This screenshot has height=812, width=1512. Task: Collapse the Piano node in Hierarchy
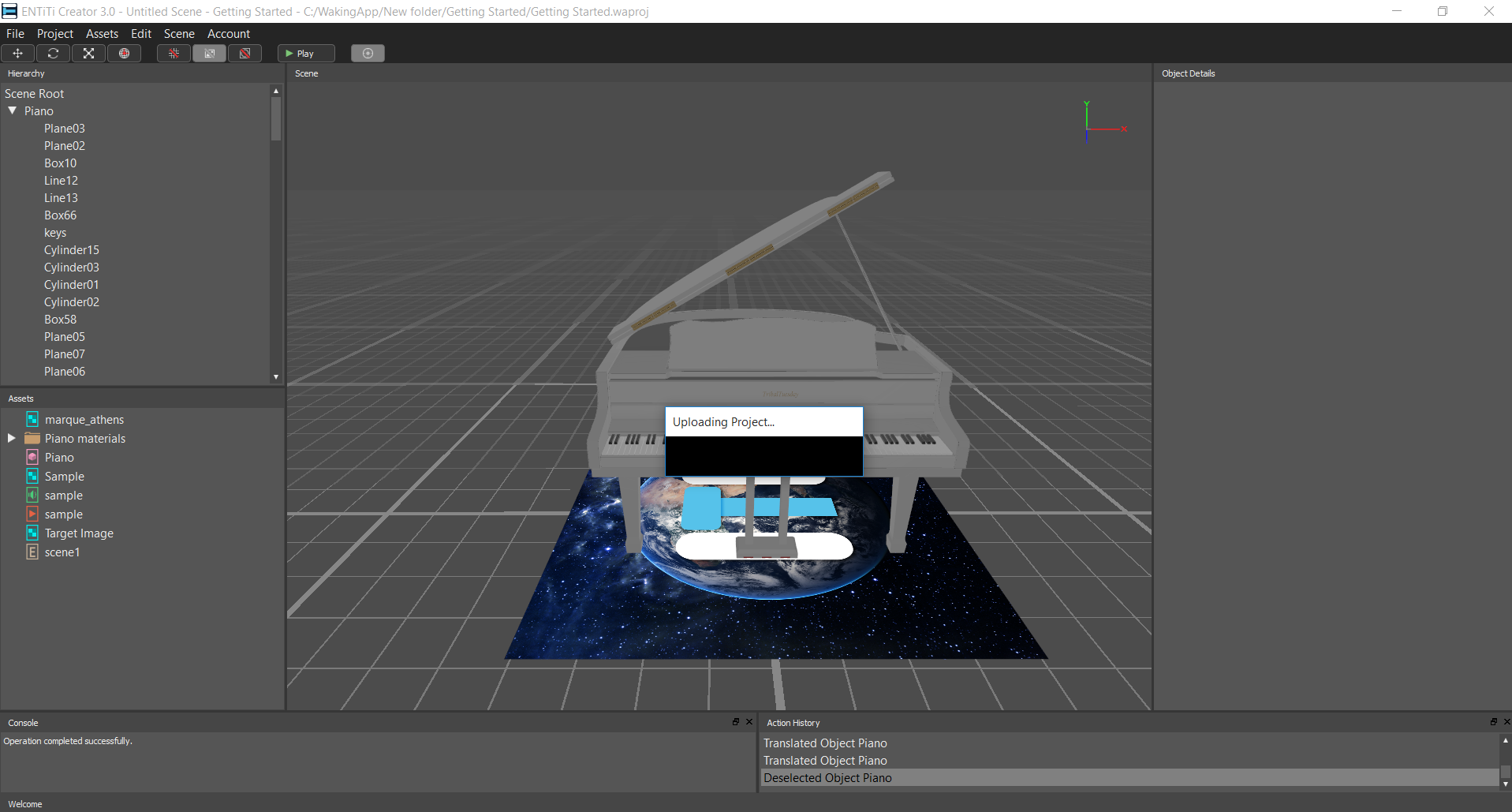[13, 110]
